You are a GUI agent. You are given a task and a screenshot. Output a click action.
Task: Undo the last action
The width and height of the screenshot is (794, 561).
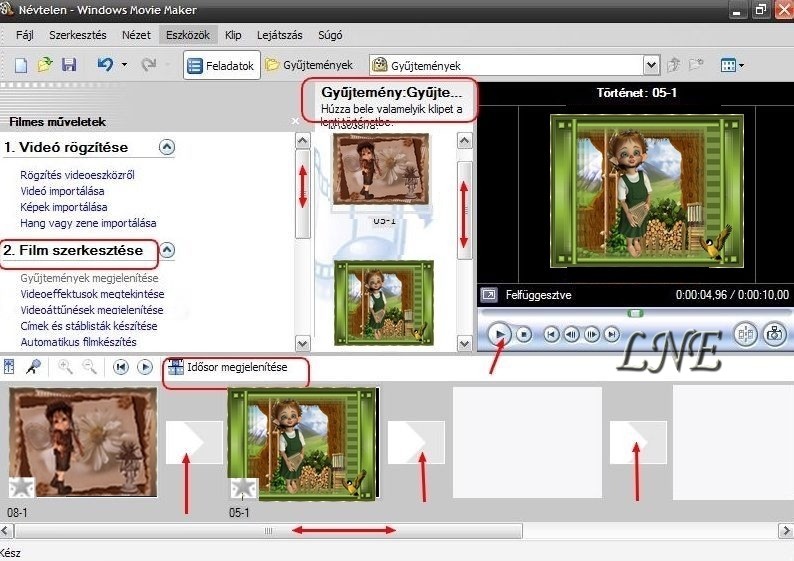click(x=105, y=64)
